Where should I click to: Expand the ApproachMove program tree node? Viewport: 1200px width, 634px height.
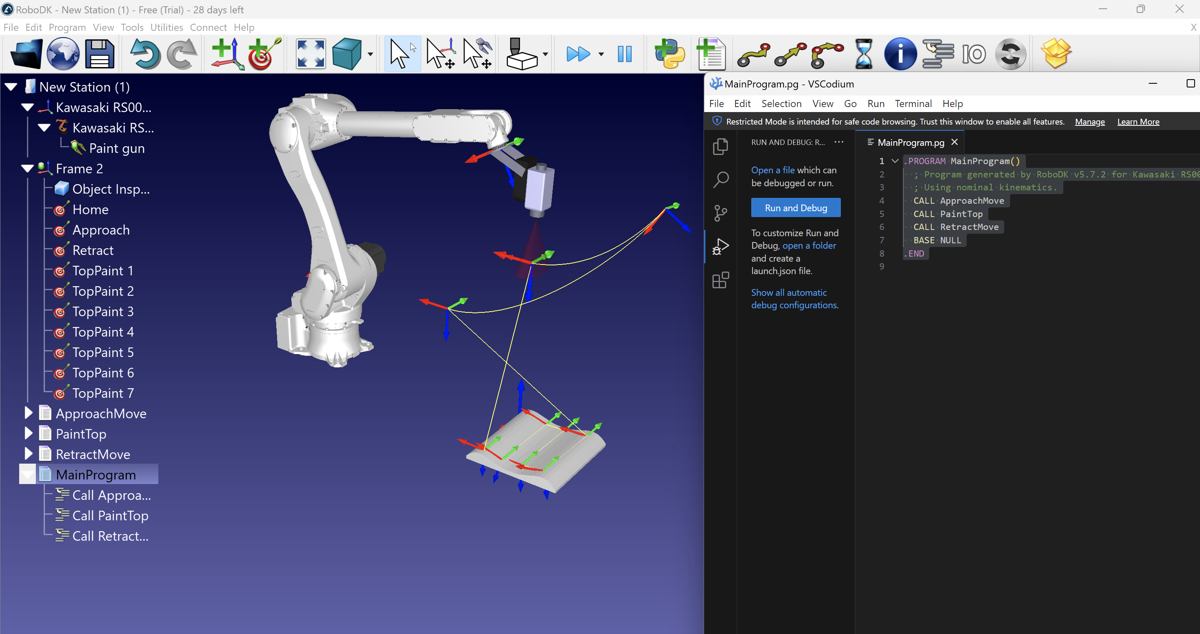click(28, 413)
